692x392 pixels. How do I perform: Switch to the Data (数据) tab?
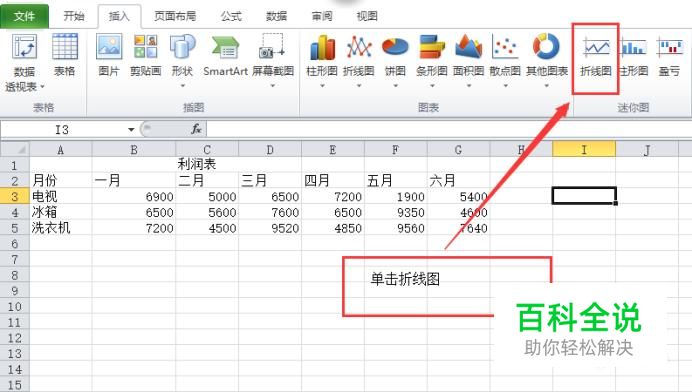[x=277, y=16]
